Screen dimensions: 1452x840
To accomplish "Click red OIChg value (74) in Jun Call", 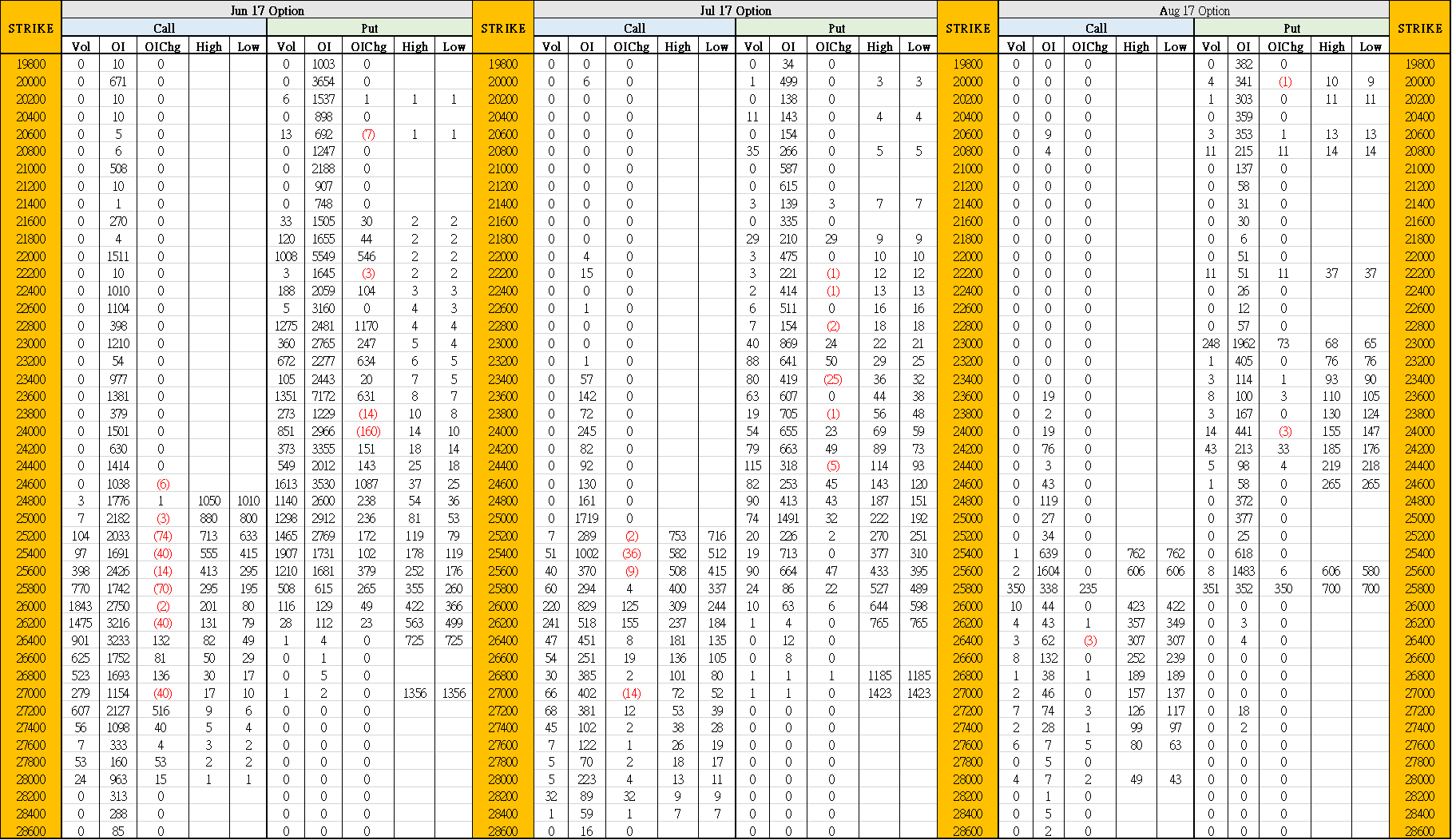I will coord(162,536).
